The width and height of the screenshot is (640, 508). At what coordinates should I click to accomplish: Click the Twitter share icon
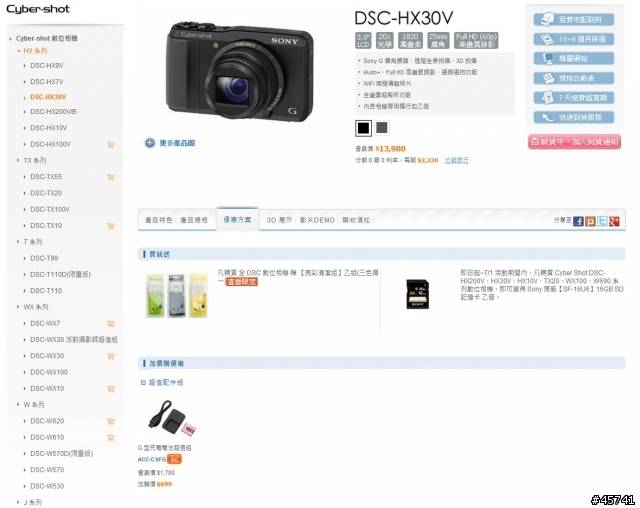602,221
